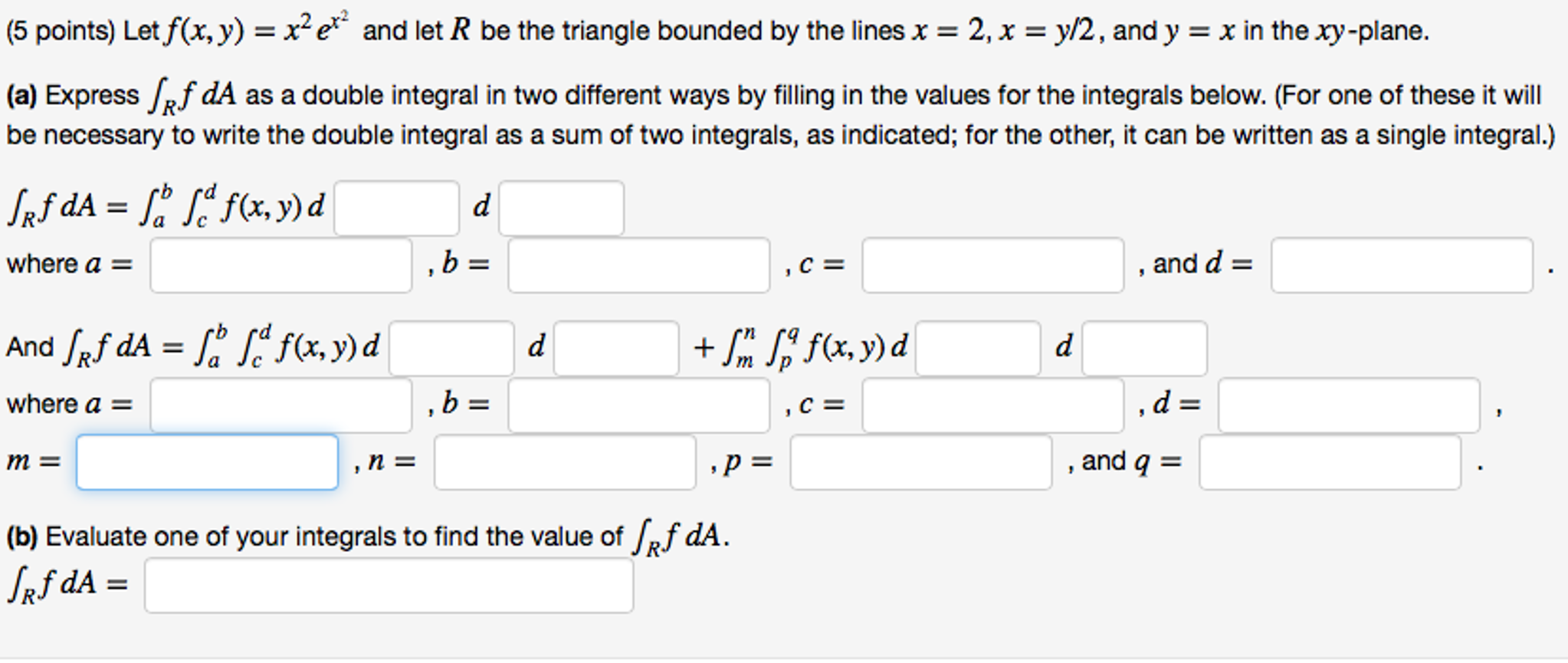The width and height of the screenshot is (1568, 663).
Task: Click the part (b) final answer box
Action: tap(389, 586)
